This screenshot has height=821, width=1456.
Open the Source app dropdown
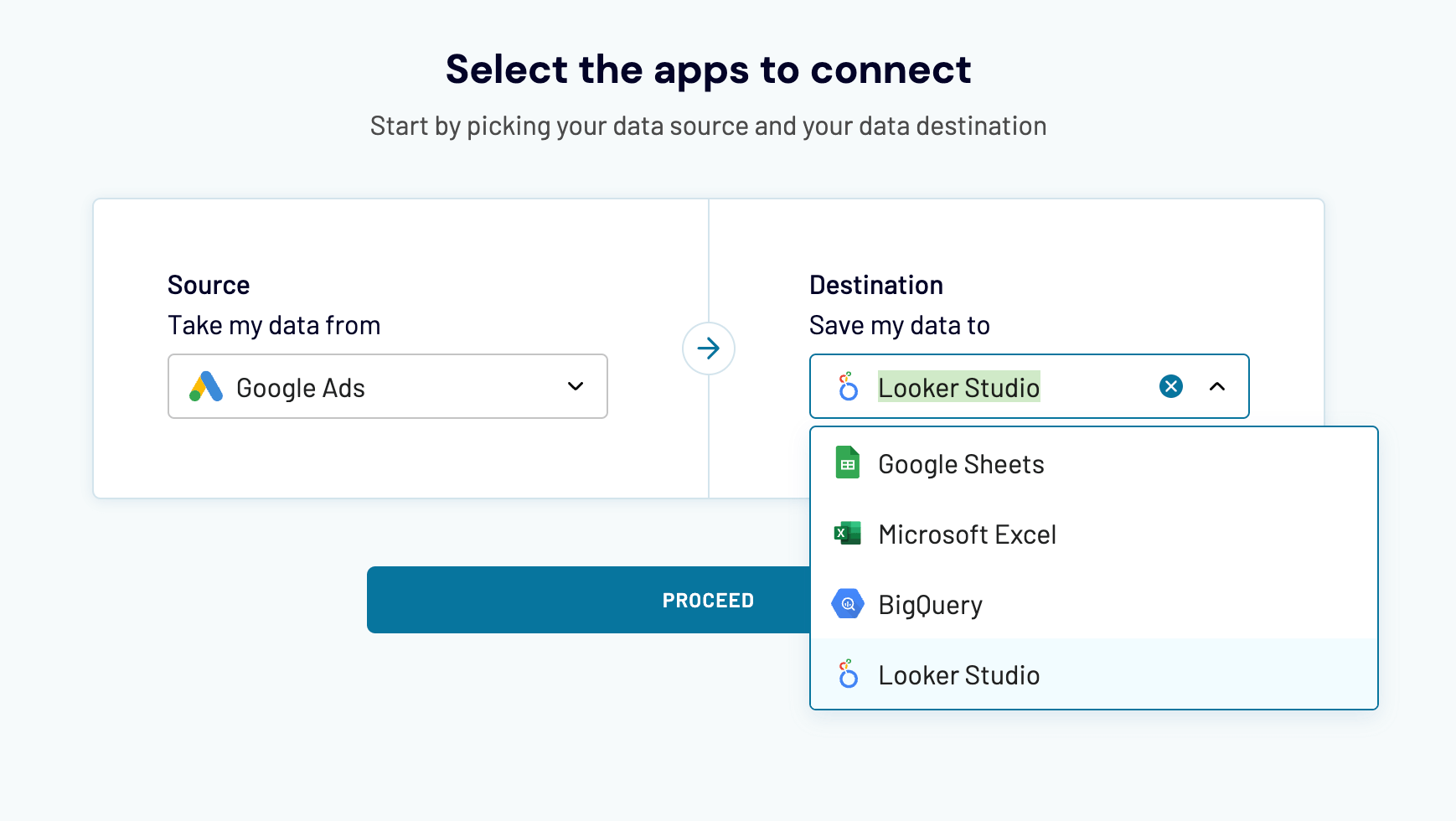[576, 386]
